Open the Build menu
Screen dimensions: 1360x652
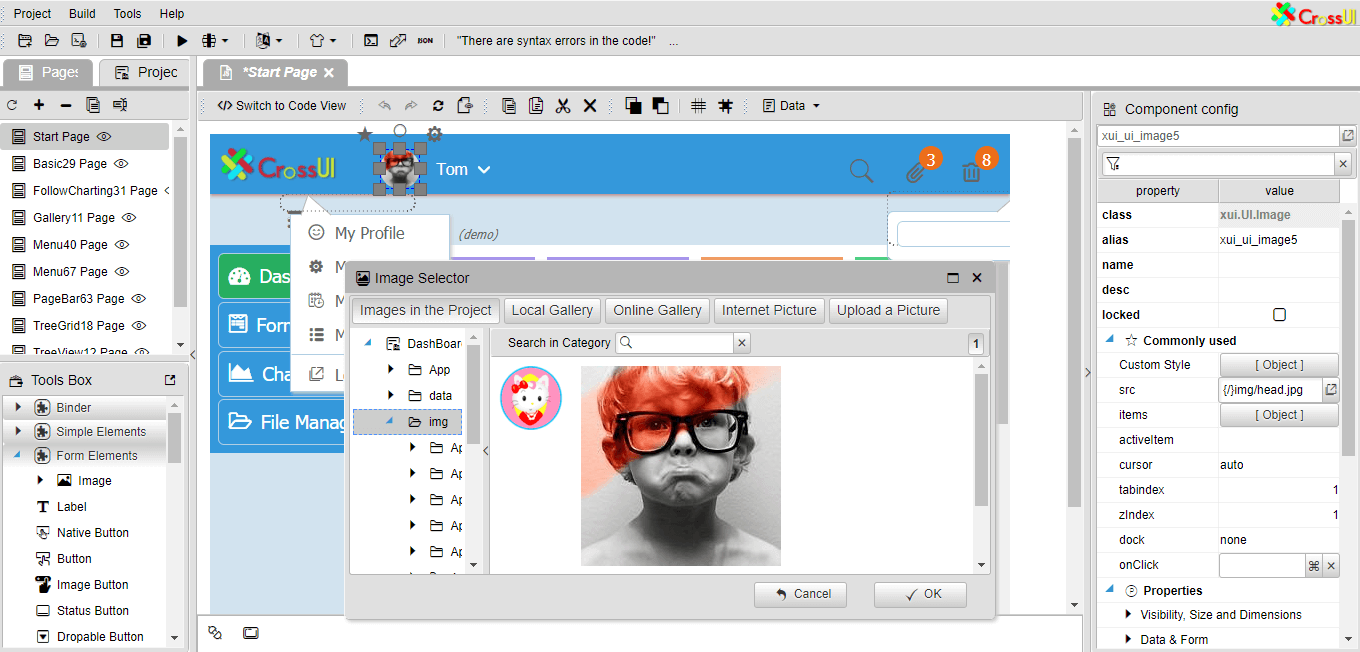click(81, 13)
